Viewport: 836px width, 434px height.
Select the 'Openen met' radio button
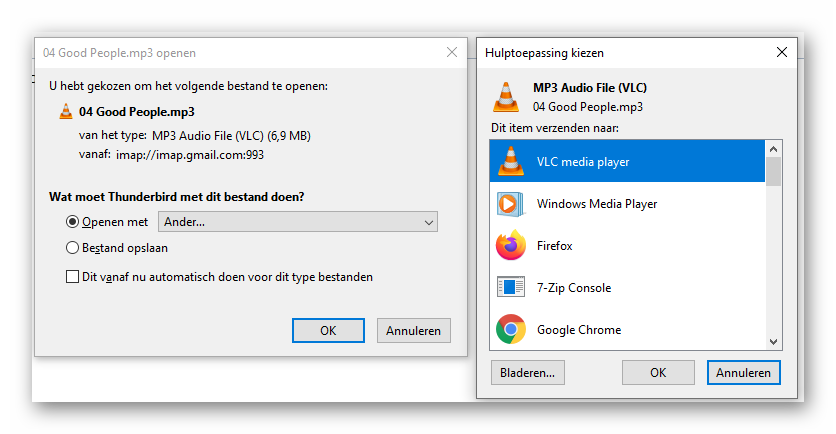tap(72, 222)
